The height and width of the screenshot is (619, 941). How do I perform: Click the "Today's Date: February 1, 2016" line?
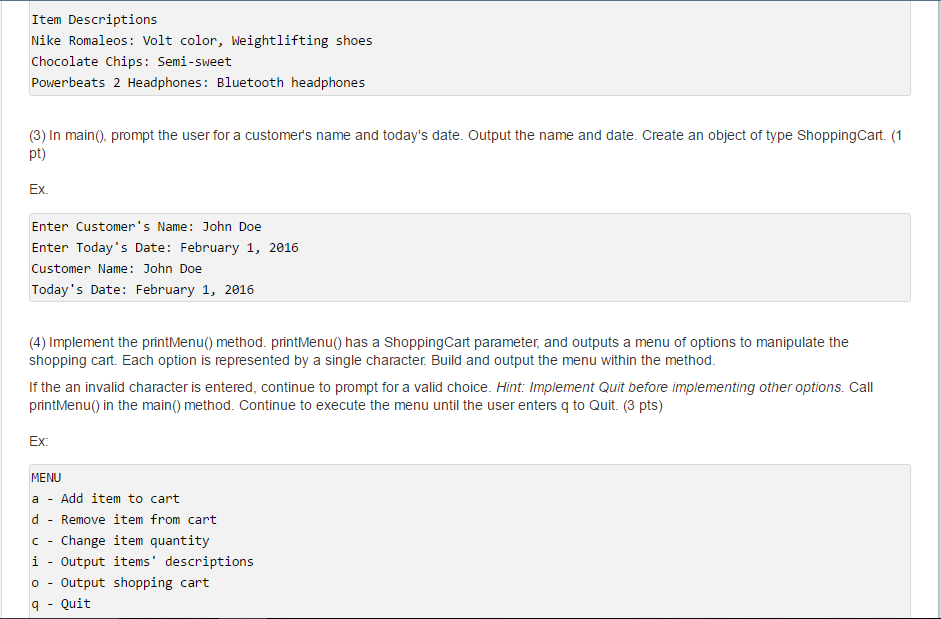point(142,290)
